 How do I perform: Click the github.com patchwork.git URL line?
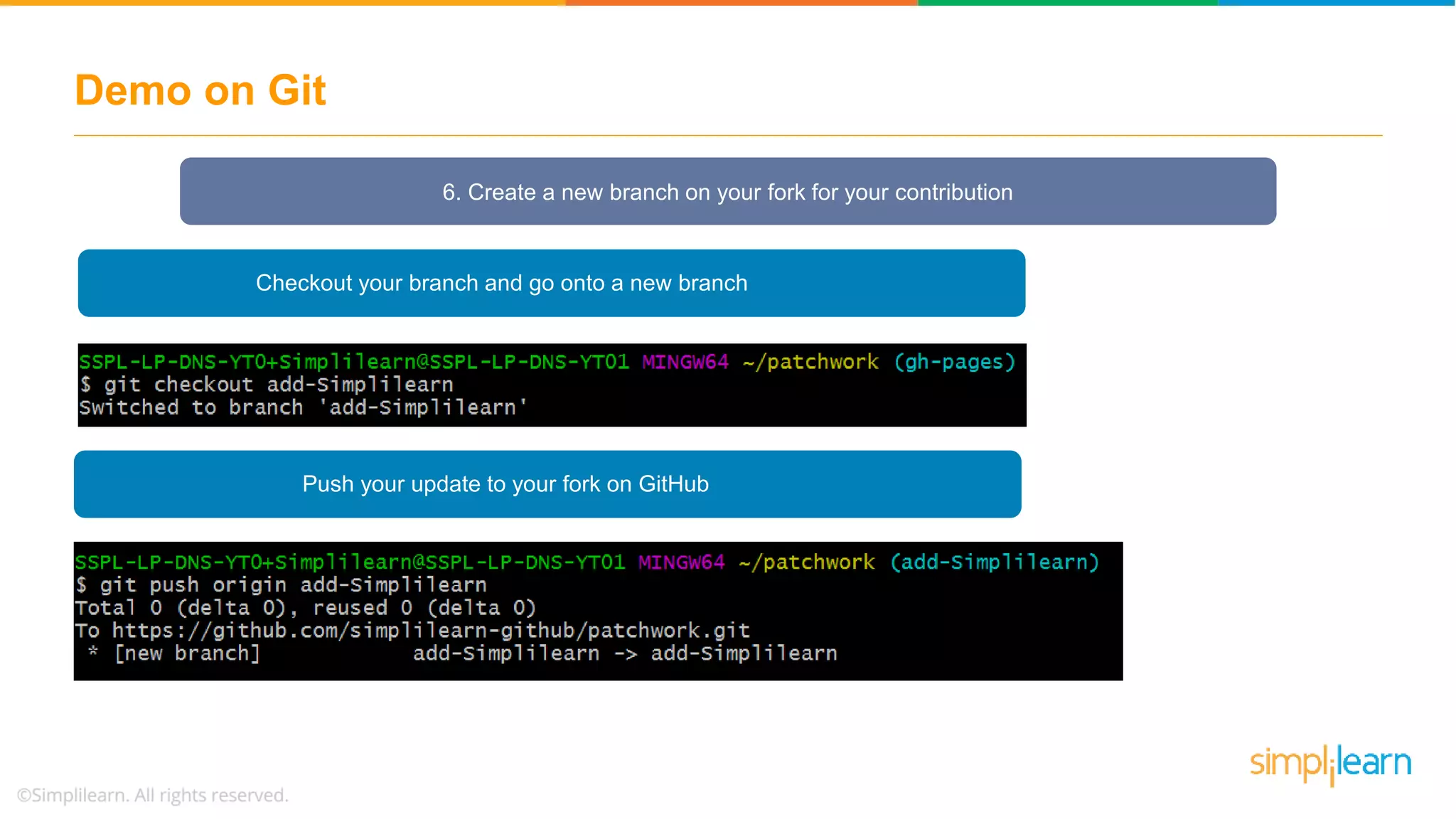pos(412,631)
